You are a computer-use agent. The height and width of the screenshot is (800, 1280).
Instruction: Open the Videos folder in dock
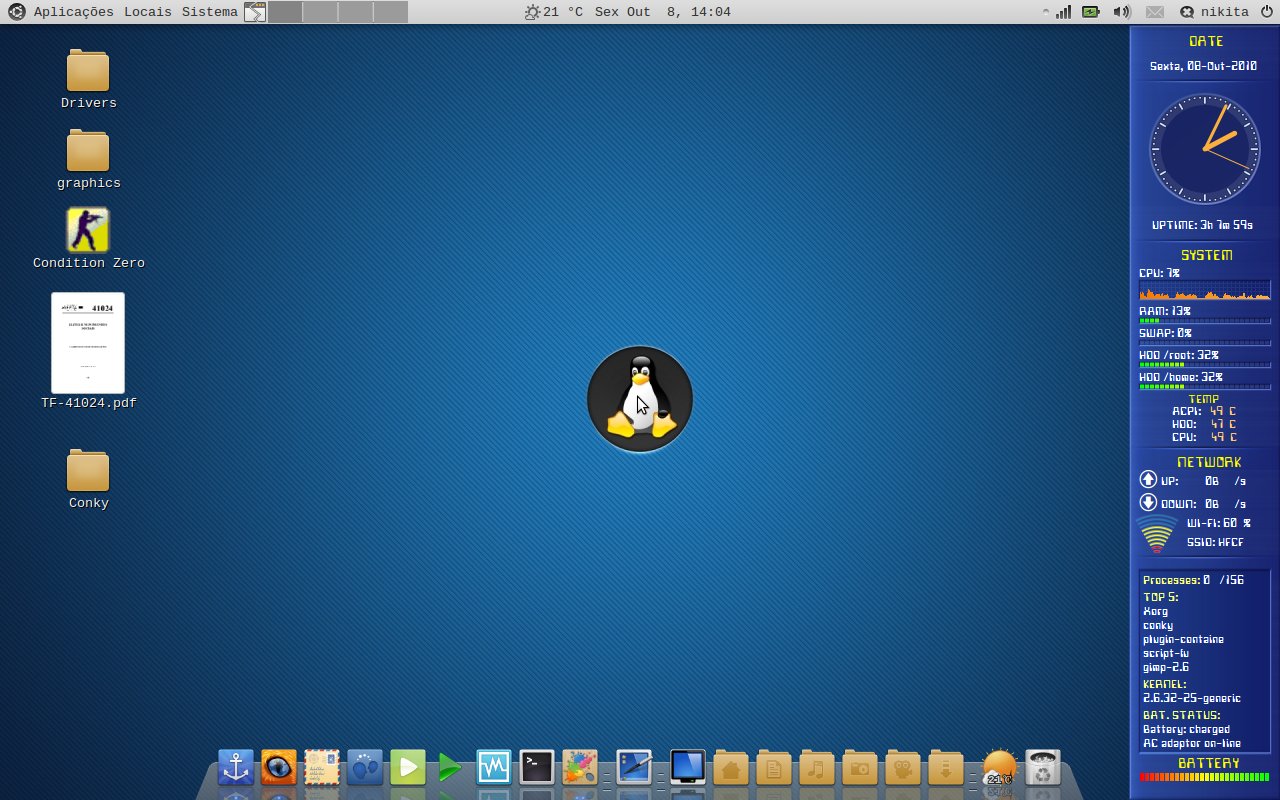coord(903,768)
